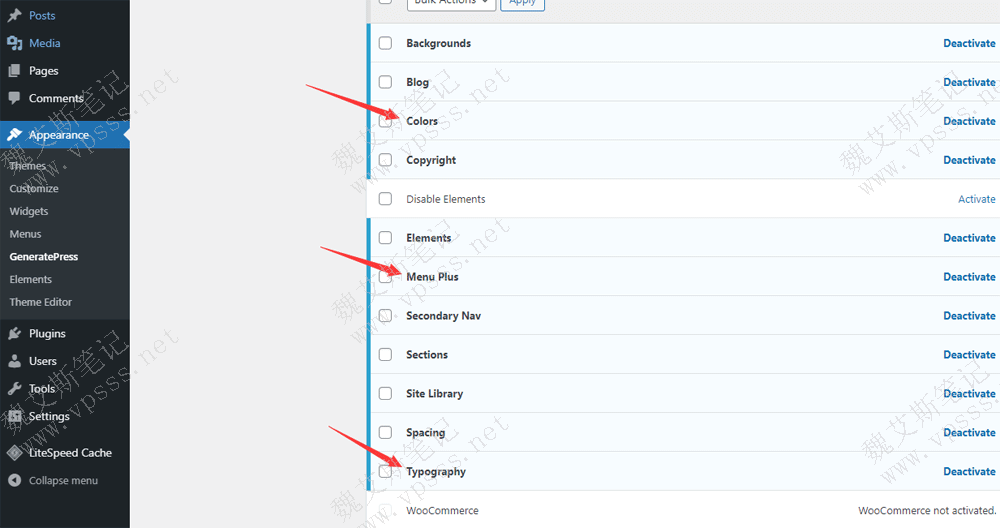The width and height of the screenshot is (1000, 528).
Task: Tick the Site Library checkbox
Action: 385,393
